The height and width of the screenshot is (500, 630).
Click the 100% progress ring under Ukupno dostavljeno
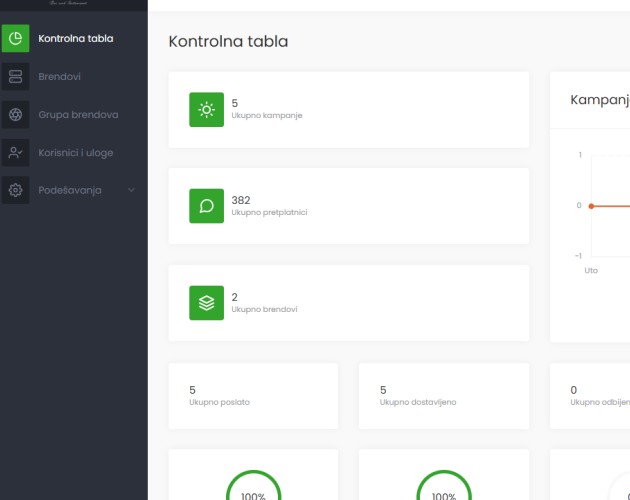coord(444,485)
